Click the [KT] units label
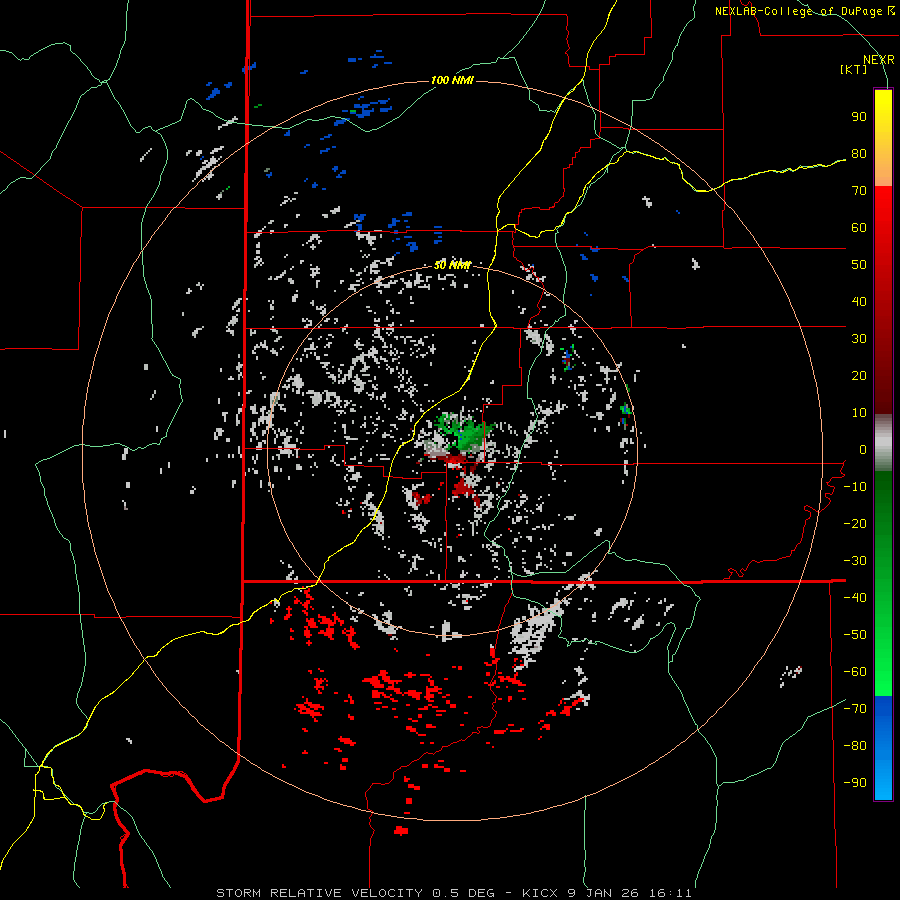 [854, 69]
